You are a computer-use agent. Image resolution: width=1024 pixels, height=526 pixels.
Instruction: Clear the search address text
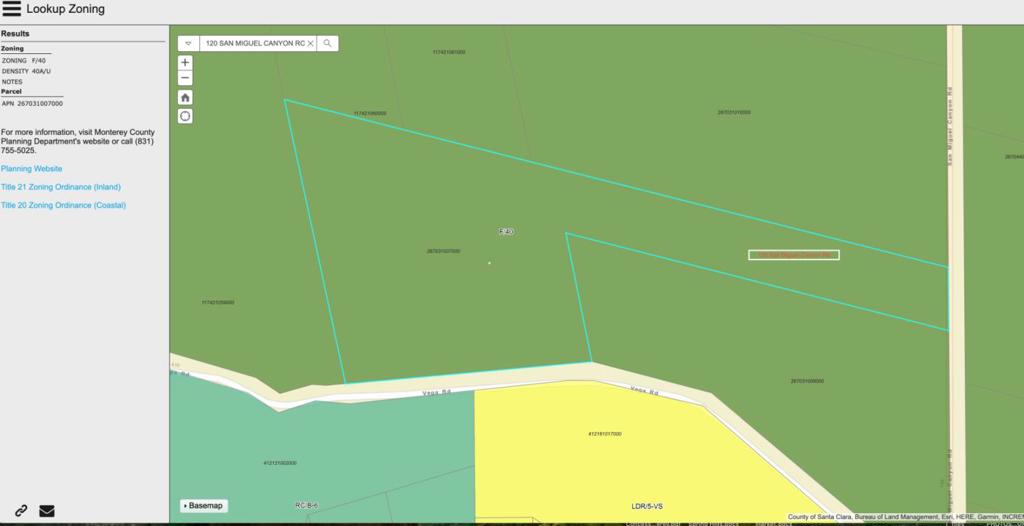[310, 44]
